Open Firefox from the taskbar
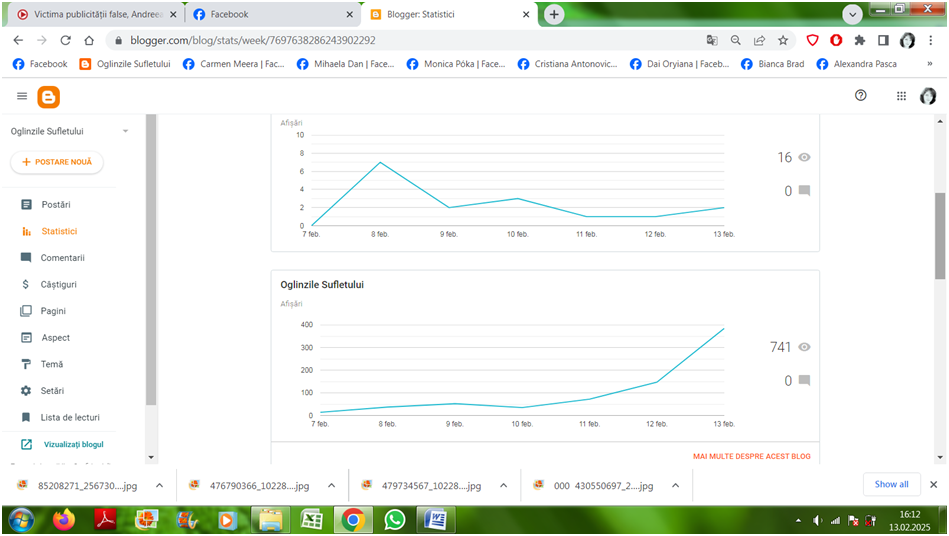The image size is (949, 536). pyautogui.click(x=64, y=520)
